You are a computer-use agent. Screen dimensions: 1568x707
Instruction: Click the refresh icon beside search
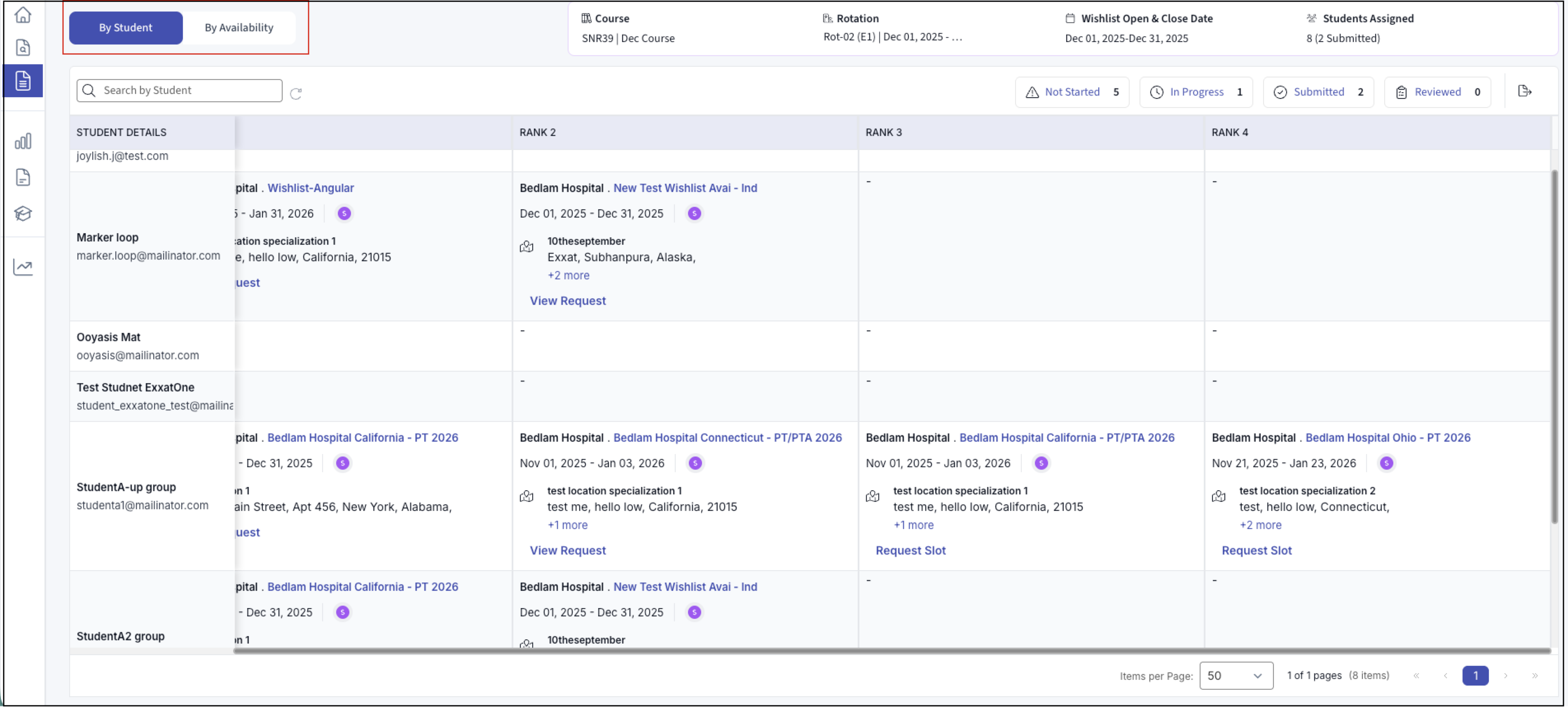pos(296,93)
